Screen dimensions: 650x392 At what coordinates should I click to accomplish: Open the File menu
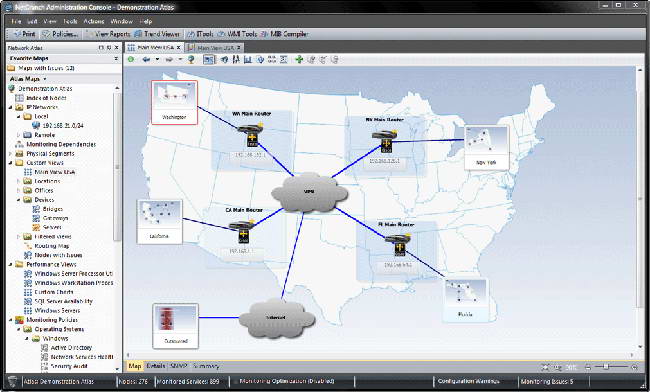coord(16,21)
